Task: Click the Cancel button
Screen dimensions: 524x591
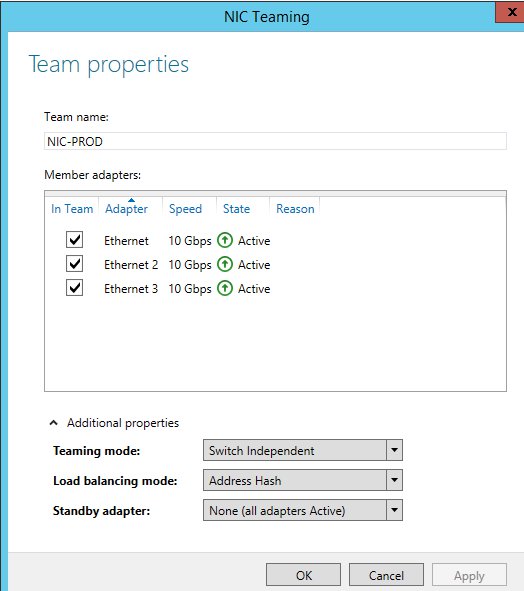Action: [x=386, y=575]
